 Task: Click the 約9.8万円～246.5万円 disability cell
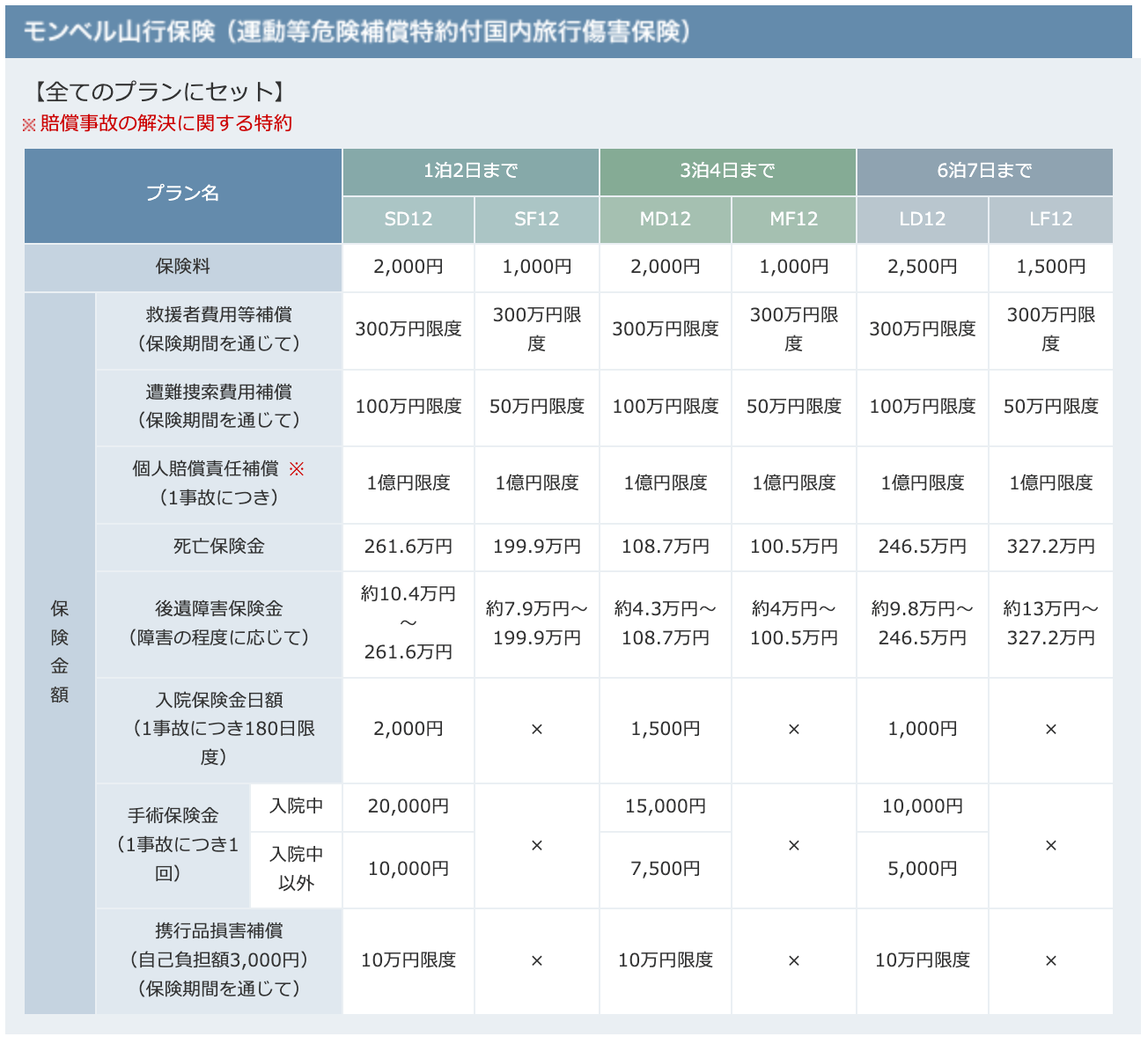[923, 624]
